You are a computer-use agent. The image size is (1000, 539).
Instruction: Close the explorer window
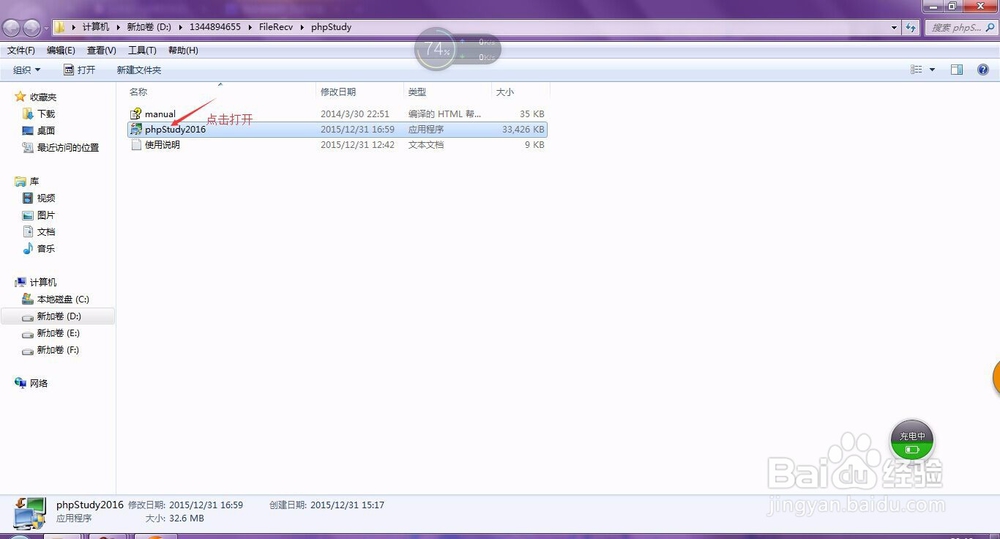click(980, 6)
